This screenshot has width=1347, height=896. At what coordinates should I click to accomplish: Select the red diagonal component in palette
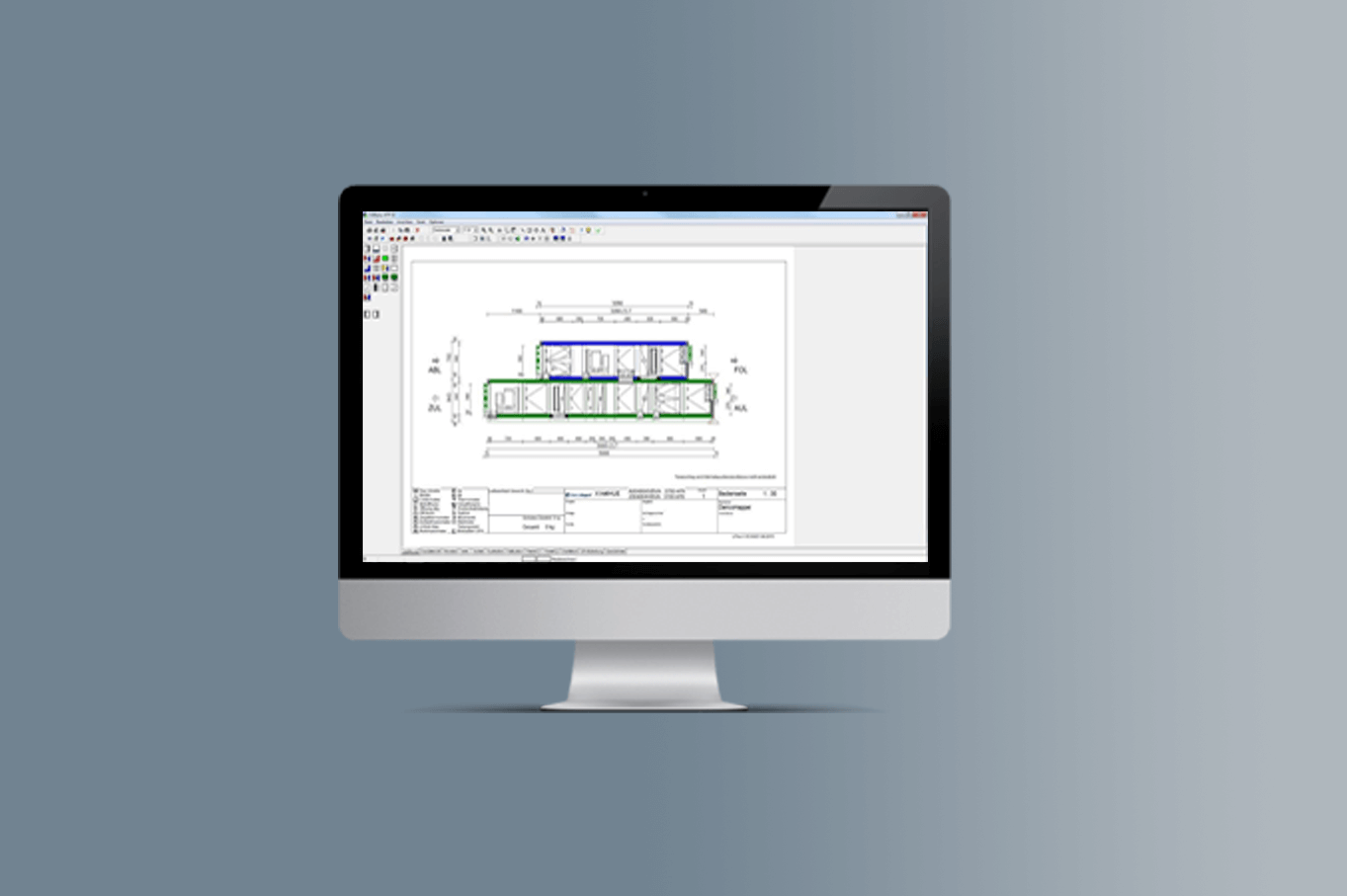point(377,259)
